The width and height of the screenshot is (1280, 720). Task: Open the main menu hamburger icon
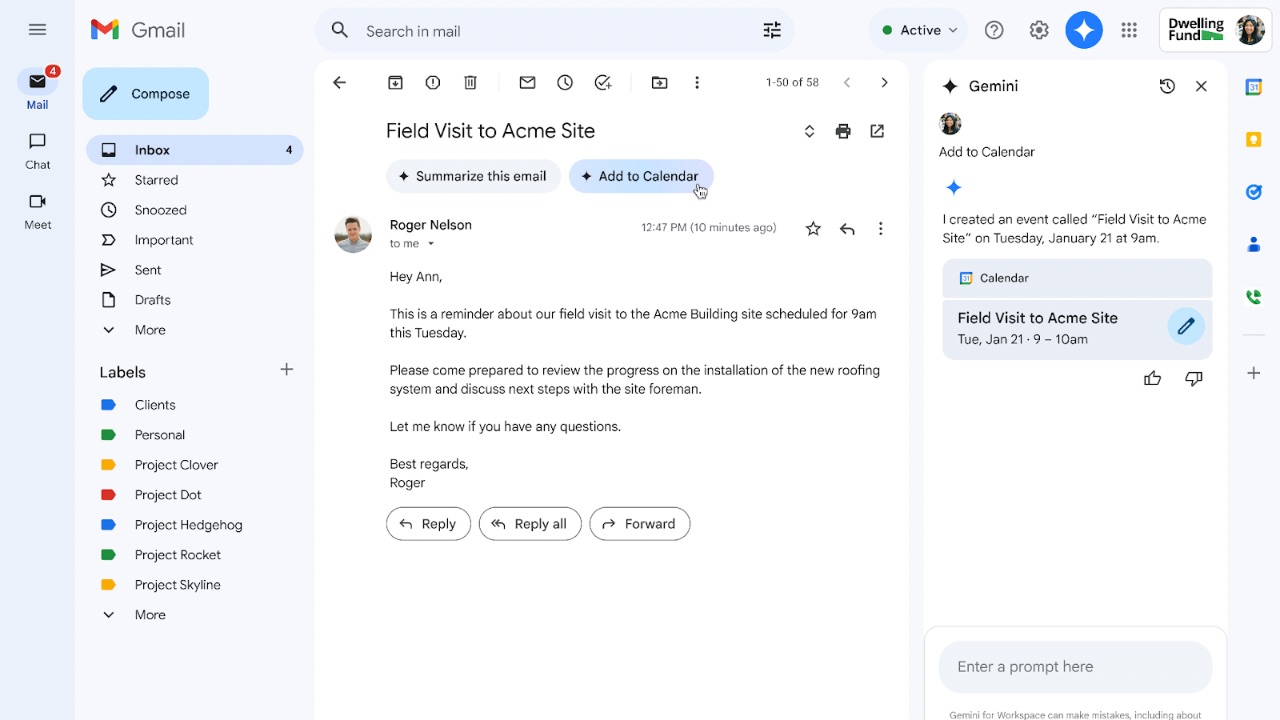point(38,30)
